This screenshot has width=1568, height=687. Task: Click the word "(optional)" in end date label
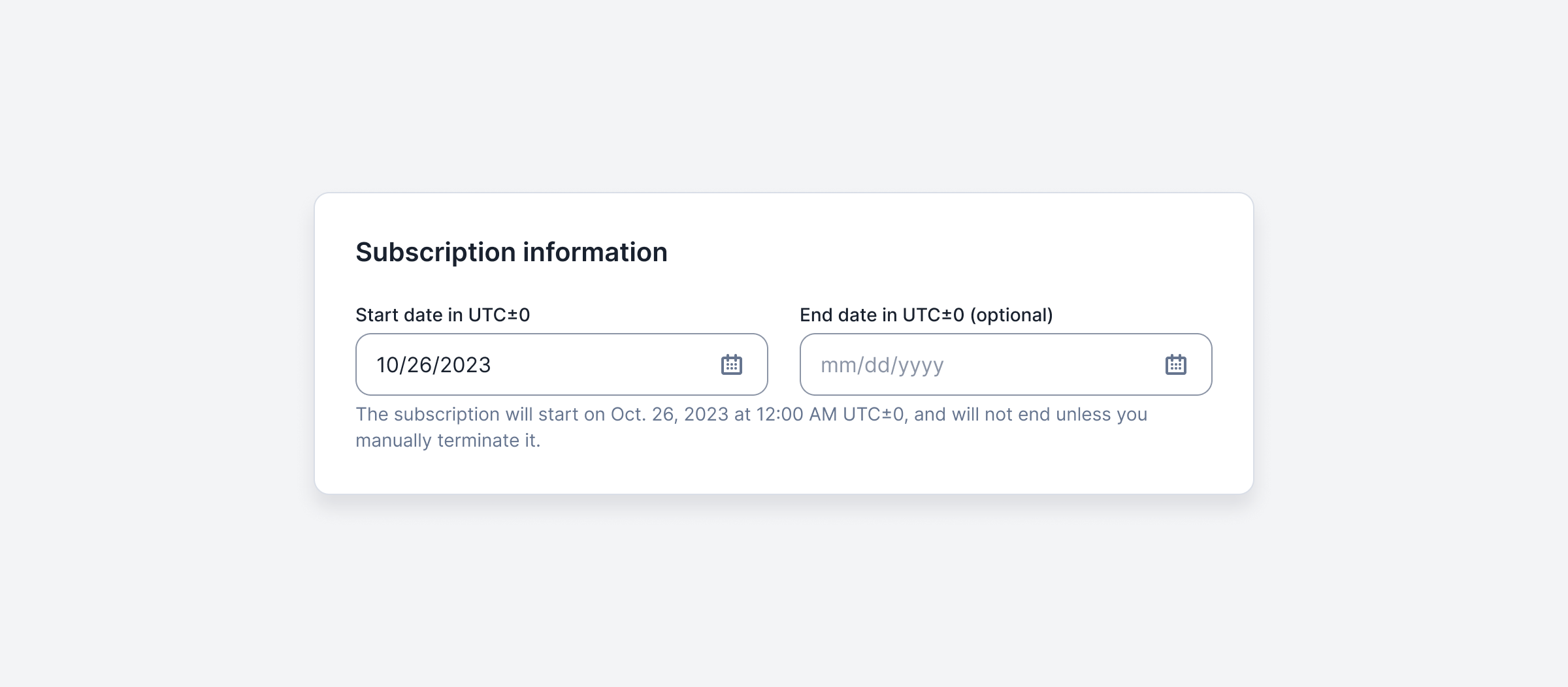click(x=1011, y=315)
